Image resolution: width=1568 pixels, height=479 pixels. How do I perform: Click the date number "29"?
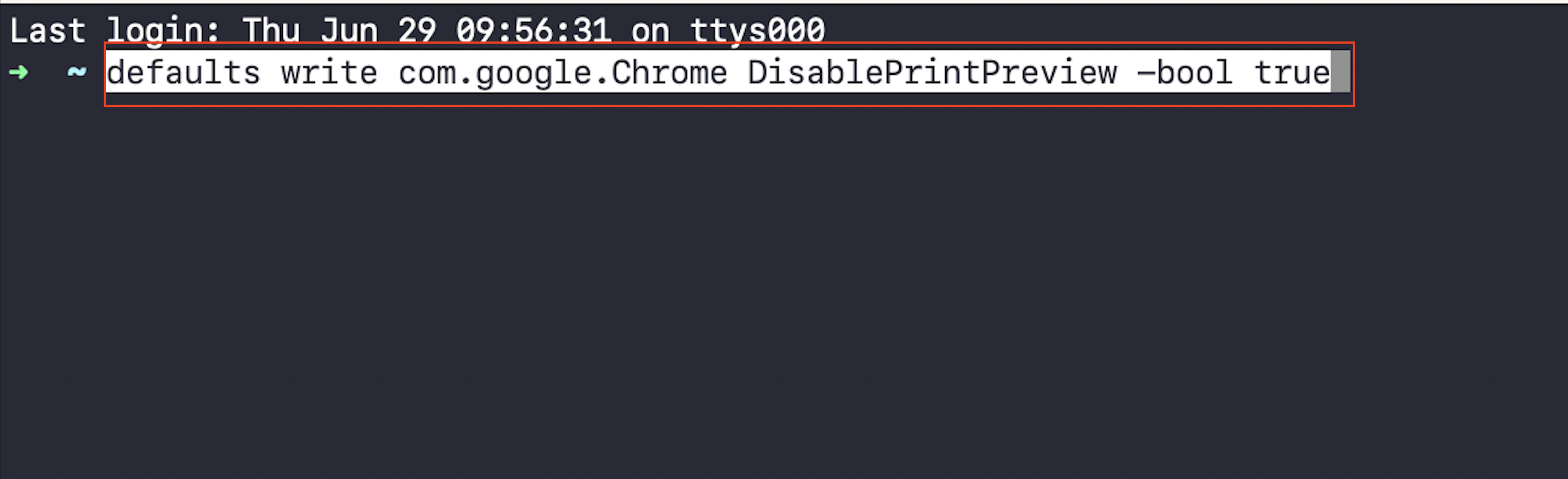click(x=417, y=31)
